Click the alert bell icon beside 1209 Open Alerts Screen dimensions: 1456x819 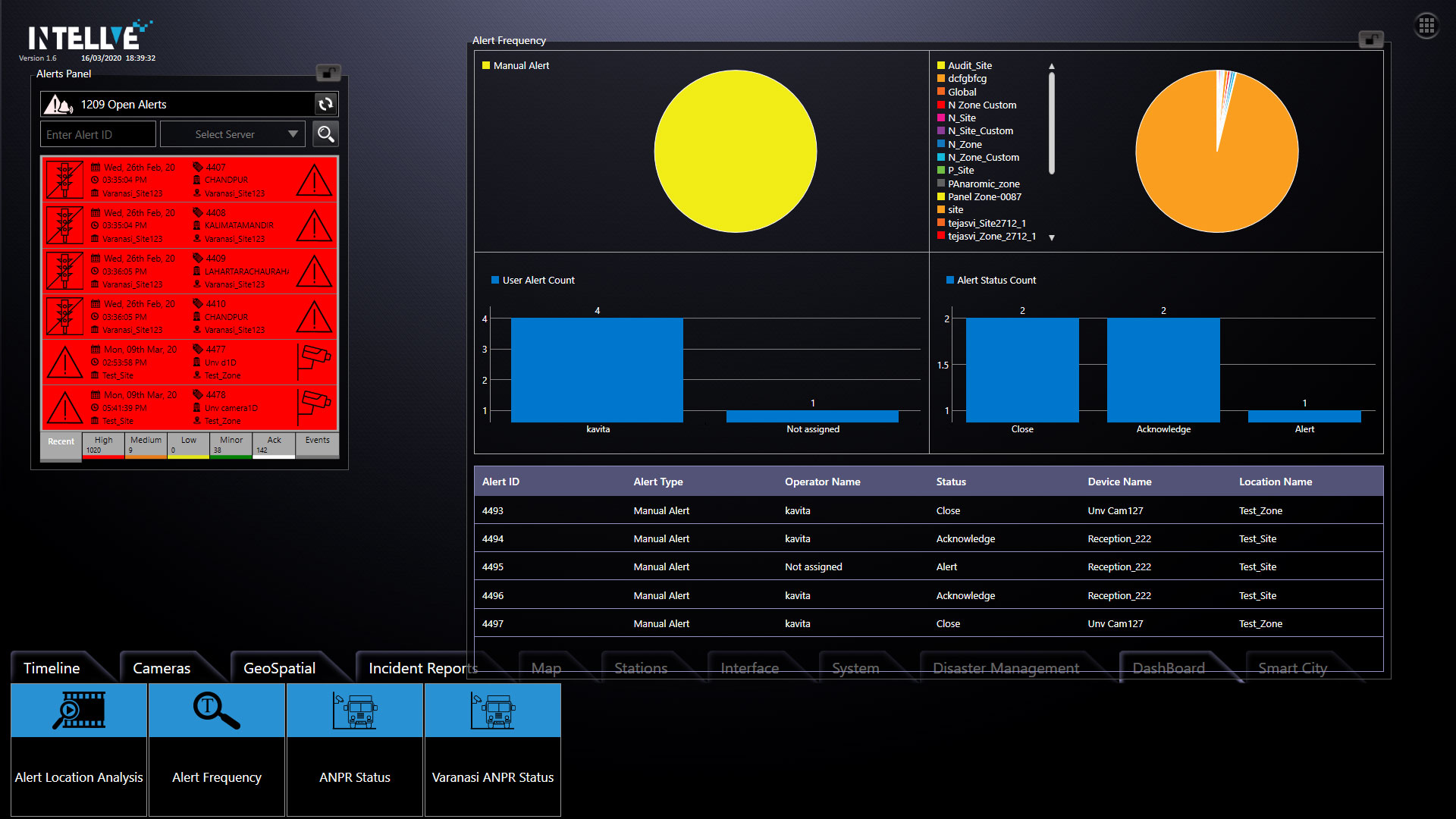tap(58, 104)
